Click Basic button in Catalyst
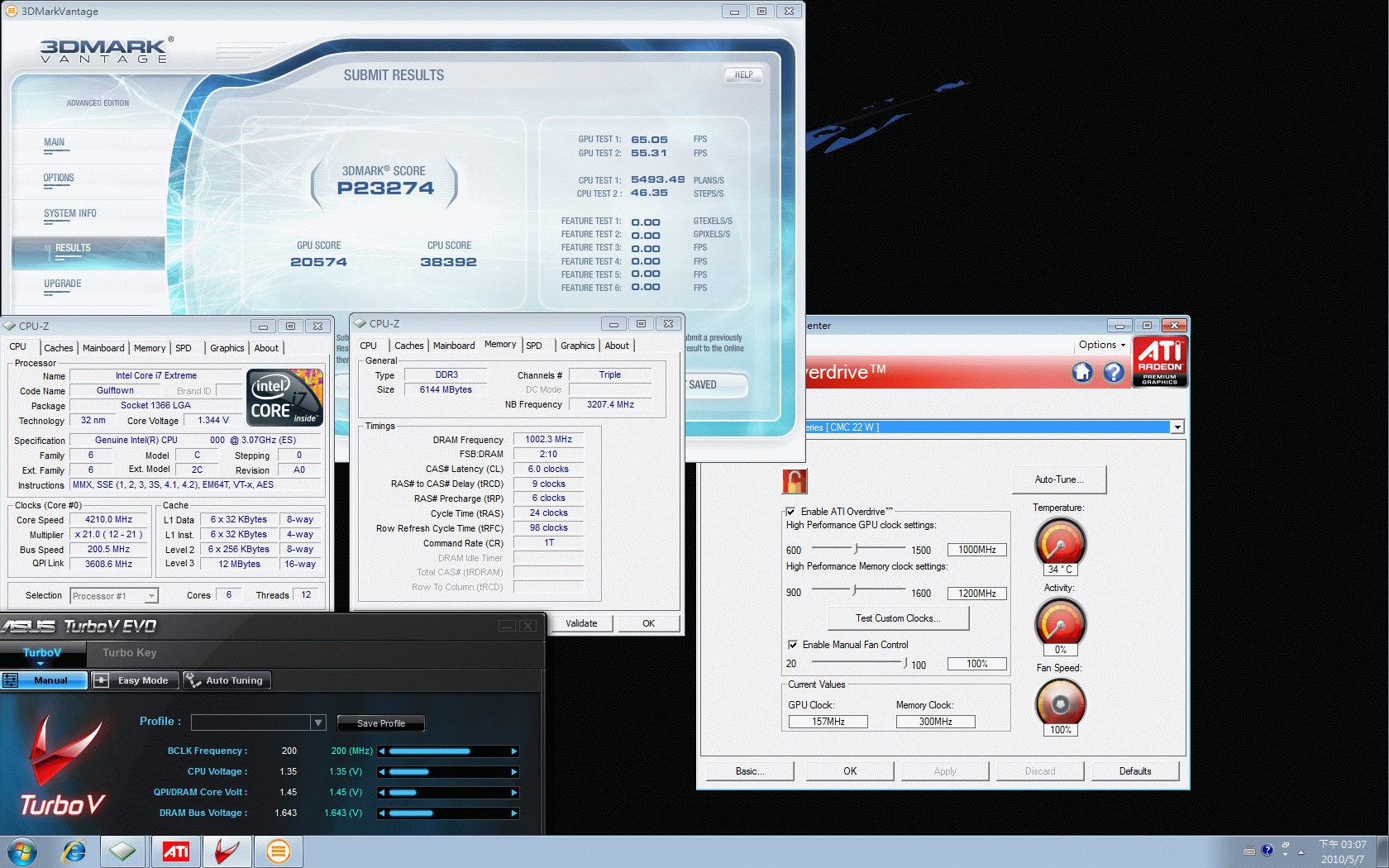1389x868 pixels. pos(750,771)
